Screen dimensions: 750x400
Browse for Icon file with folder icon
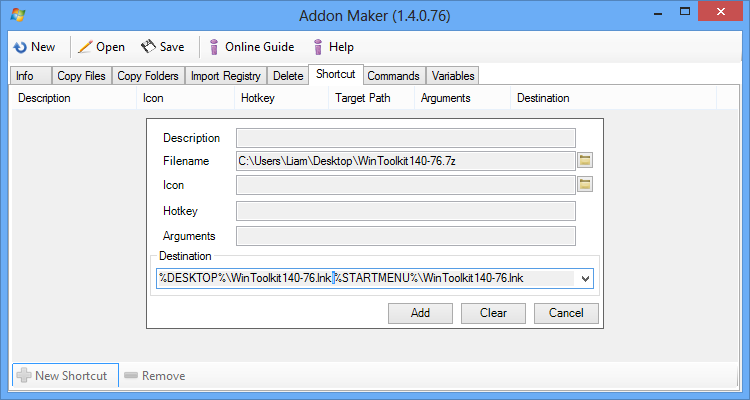click(x=585, y=184)
